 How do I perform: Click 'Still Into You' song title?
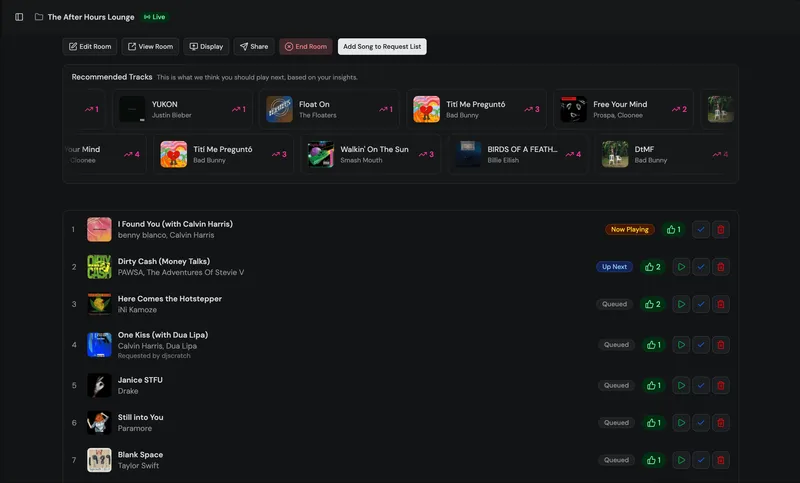point(140,417)
